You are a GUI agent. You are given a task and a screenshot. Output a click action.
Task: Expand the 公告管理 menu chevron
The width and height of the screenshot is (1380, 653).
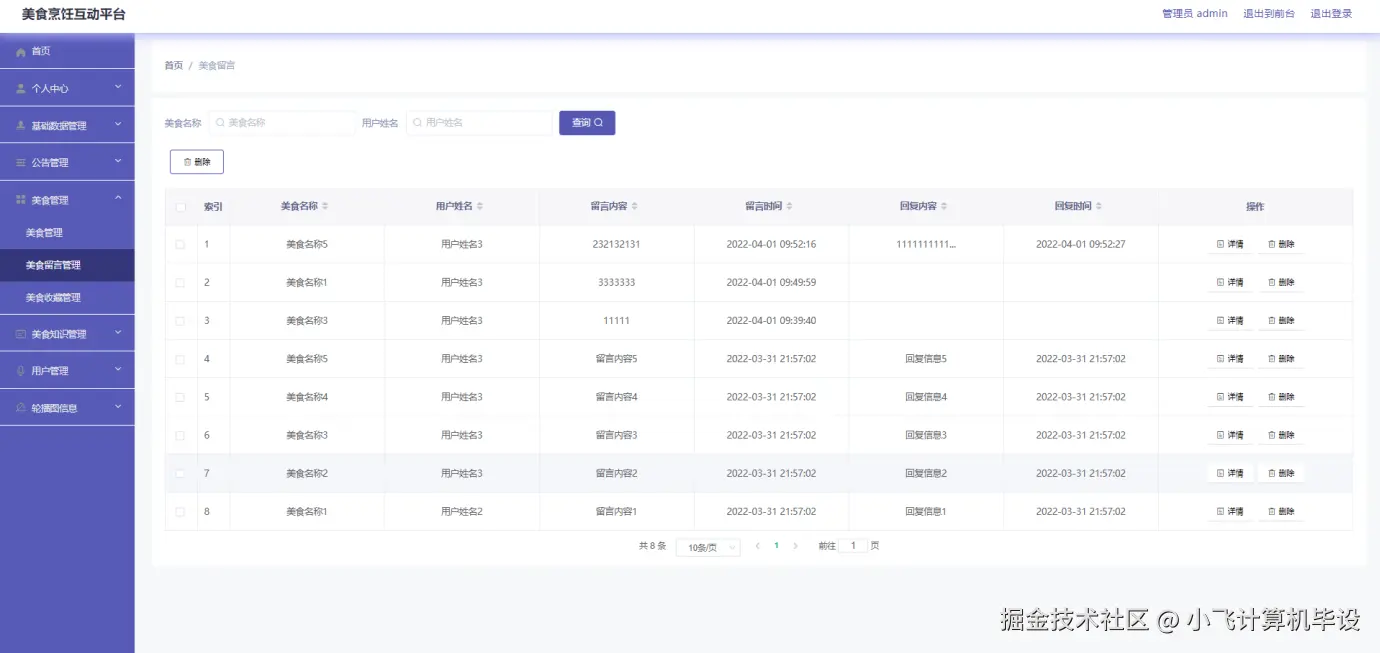click(118, 160)
